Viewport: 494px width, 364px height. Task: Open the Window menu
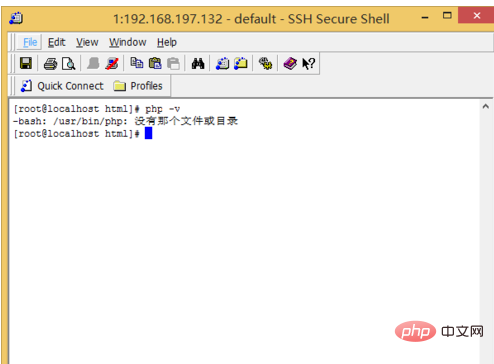(128, 42)
